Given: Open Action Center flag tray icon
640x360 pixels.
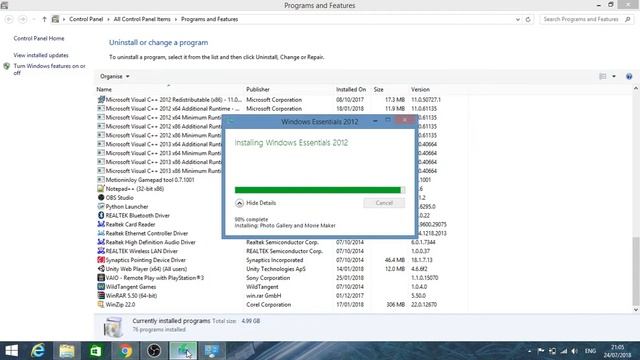Looking at the screenshot, I should pyautogui.click(x=541, y=351).
